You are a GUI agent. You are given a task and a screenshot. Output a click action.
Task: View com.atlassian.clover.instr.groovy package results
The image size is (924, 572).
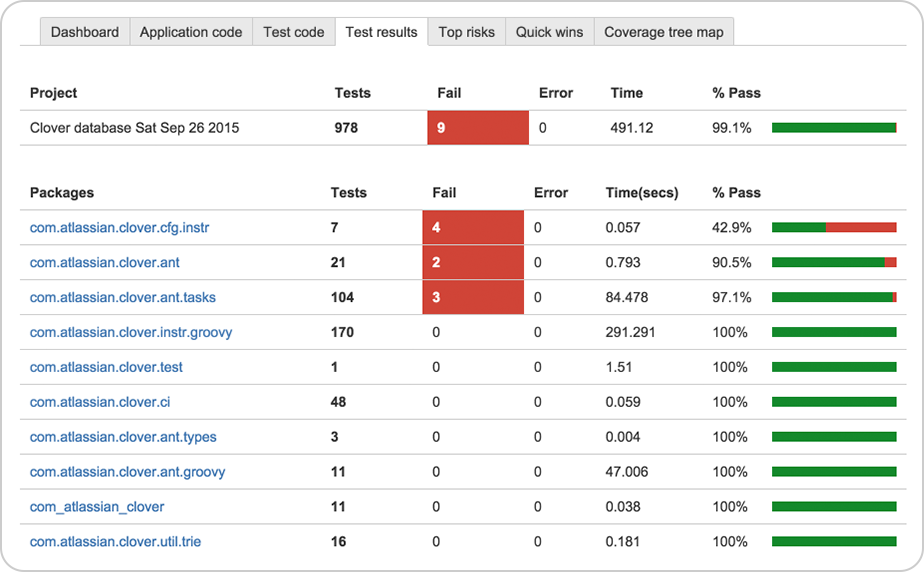(x=131, y=332)
